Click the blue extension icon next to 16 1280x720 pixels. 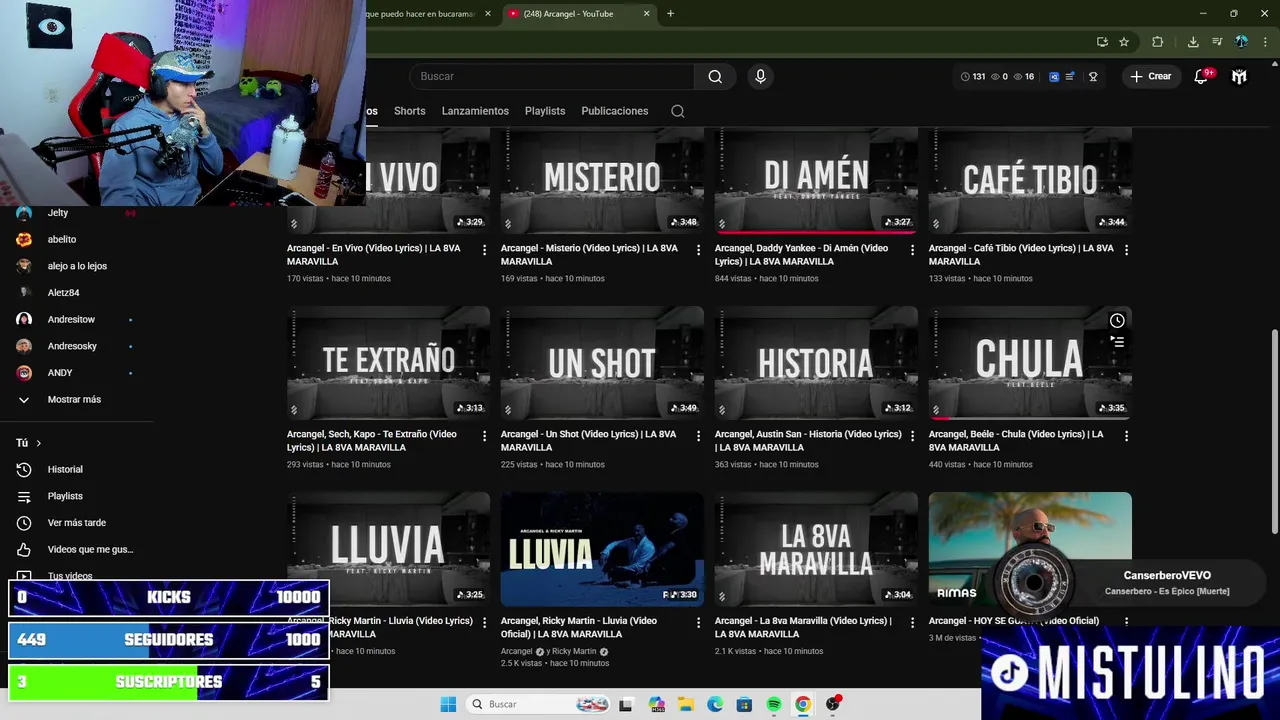click(1053, 76)
